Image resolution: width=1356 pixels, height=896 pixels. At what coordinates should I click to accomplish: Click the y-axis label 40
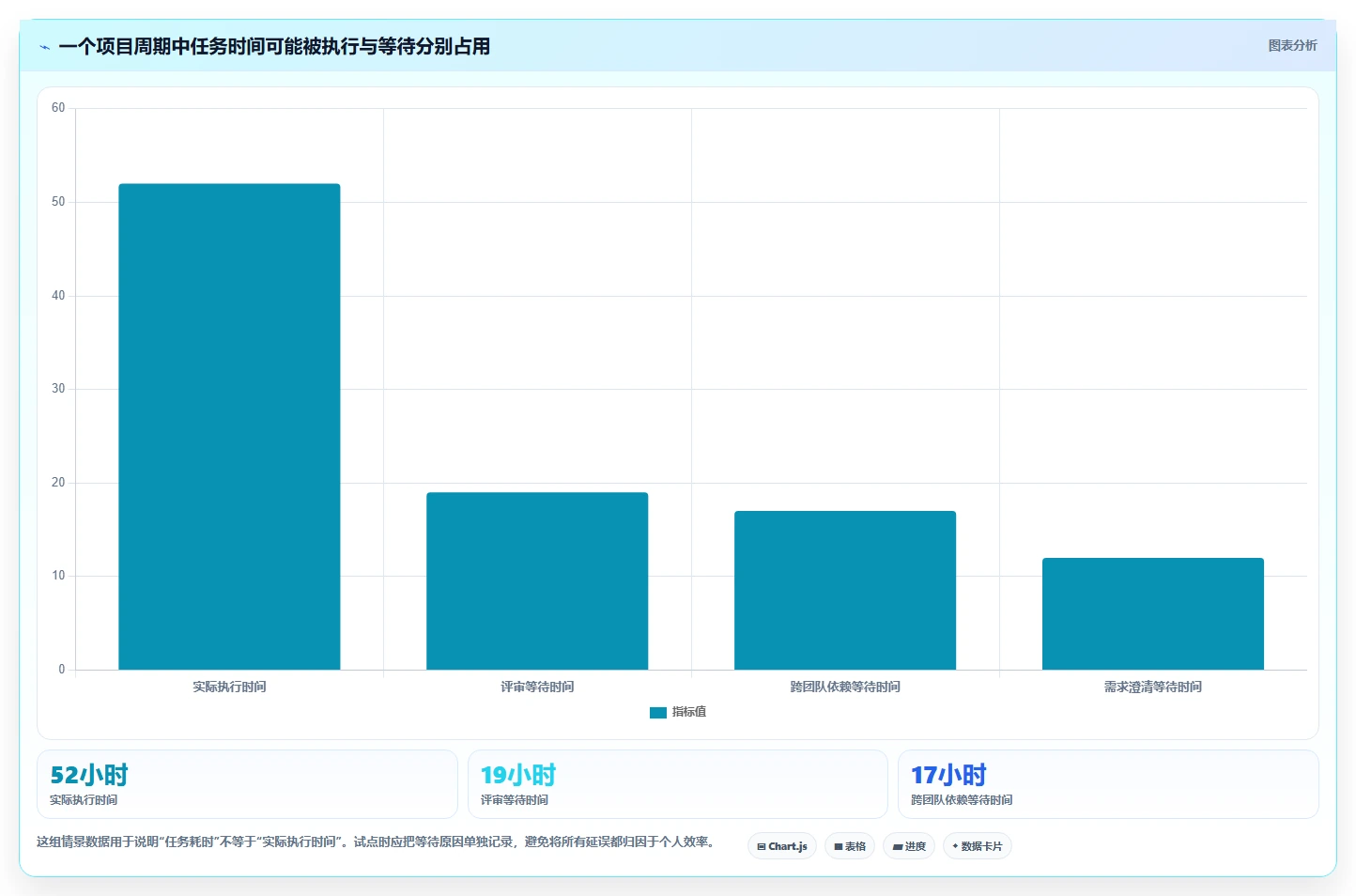pos(58,296)
